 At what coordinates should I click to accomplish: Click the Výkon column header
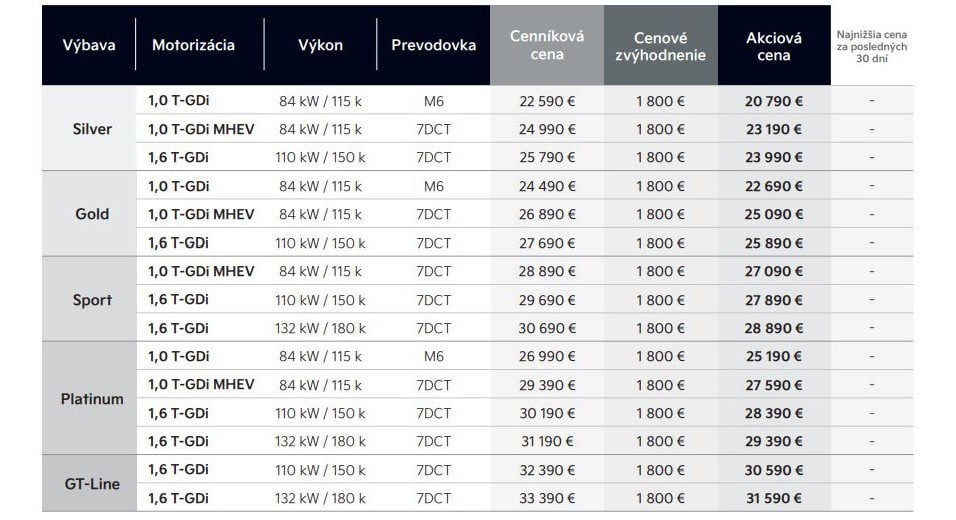320,46
